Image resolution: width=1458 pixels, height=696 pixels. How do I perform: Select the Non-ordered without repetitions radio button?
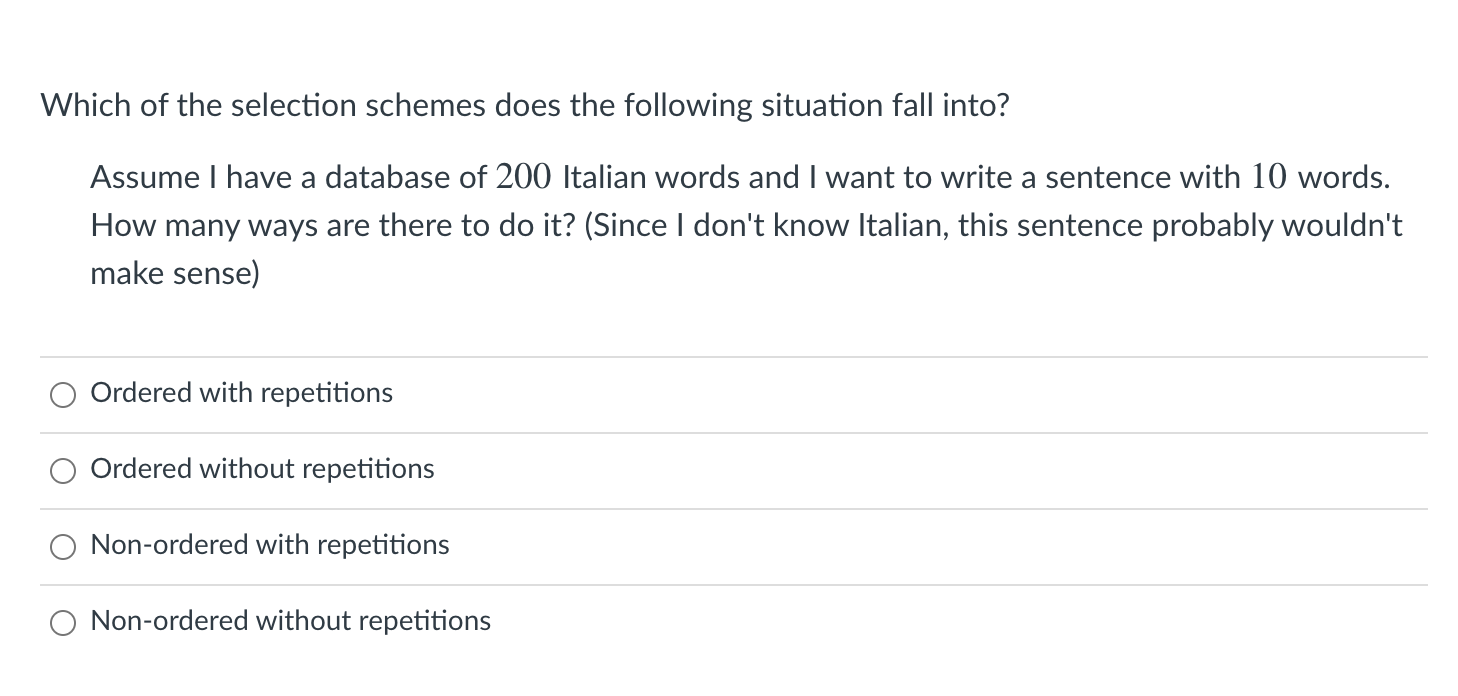(x=62, y=622)
